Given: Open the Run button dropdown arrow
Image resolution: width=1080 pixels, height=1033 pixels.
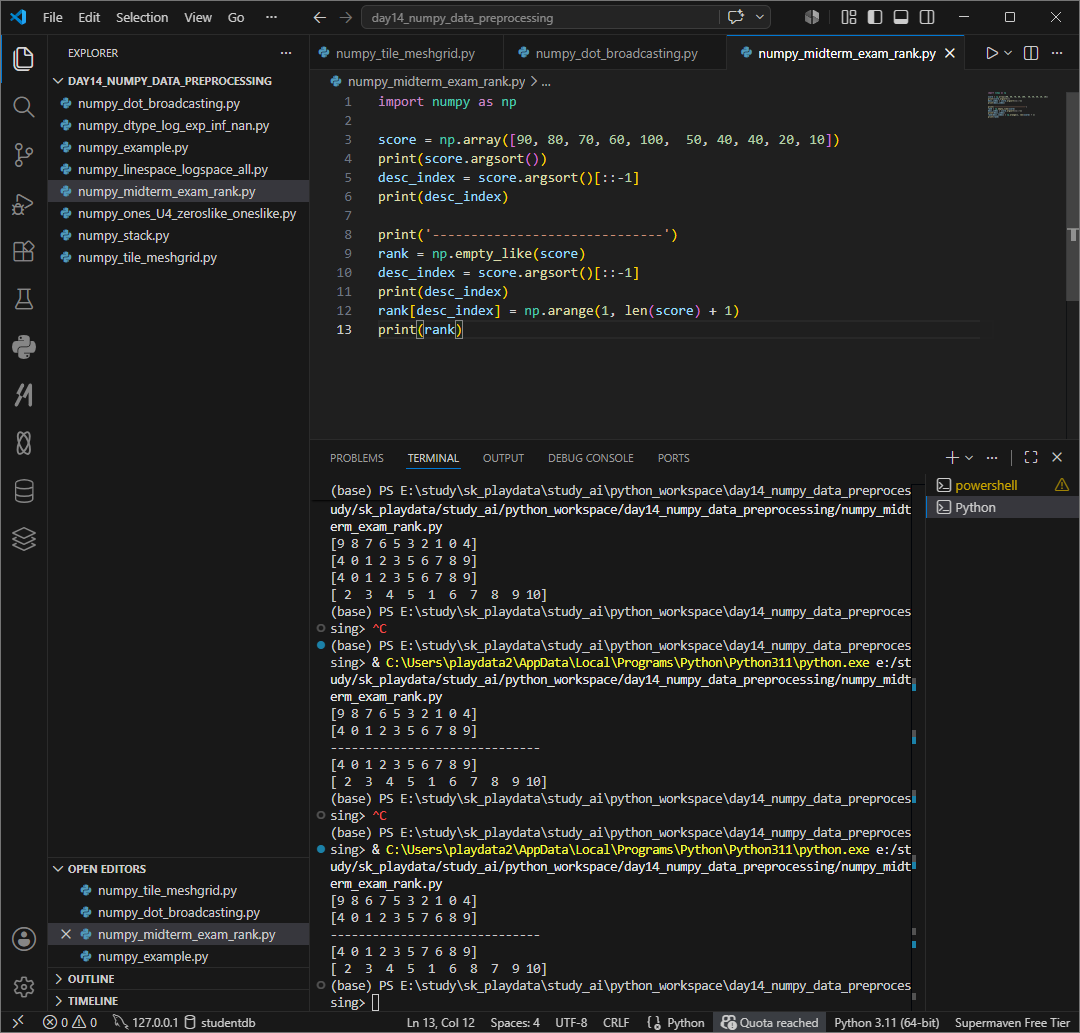Looking at the screenshot, I should point(1008,53).
